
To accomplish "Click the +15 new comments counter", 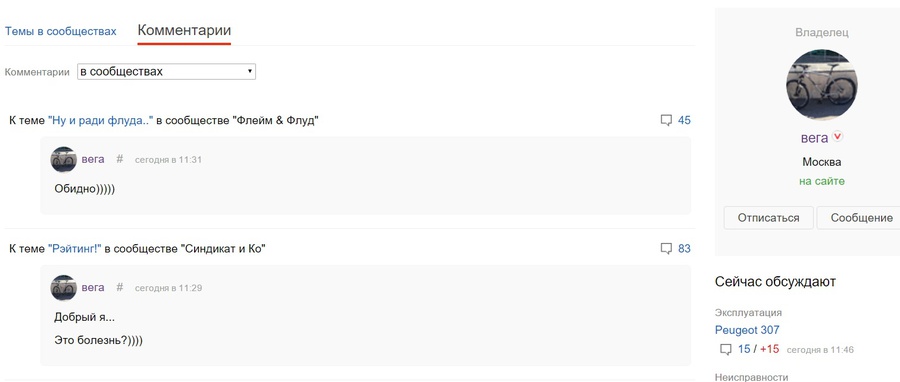I will click(769, 349).
